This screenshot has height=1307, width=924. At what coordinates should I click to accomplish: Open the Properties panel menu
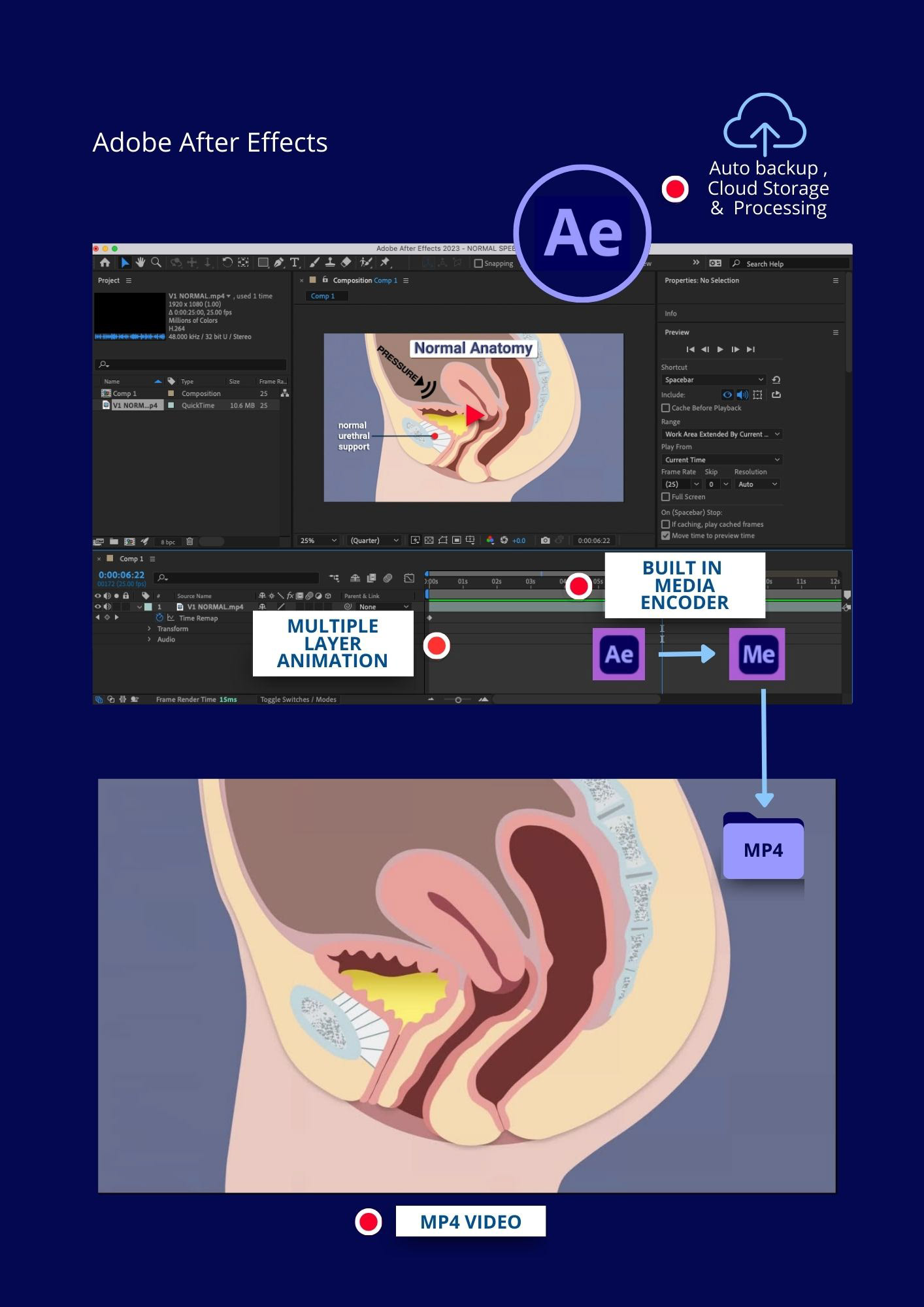835,280
